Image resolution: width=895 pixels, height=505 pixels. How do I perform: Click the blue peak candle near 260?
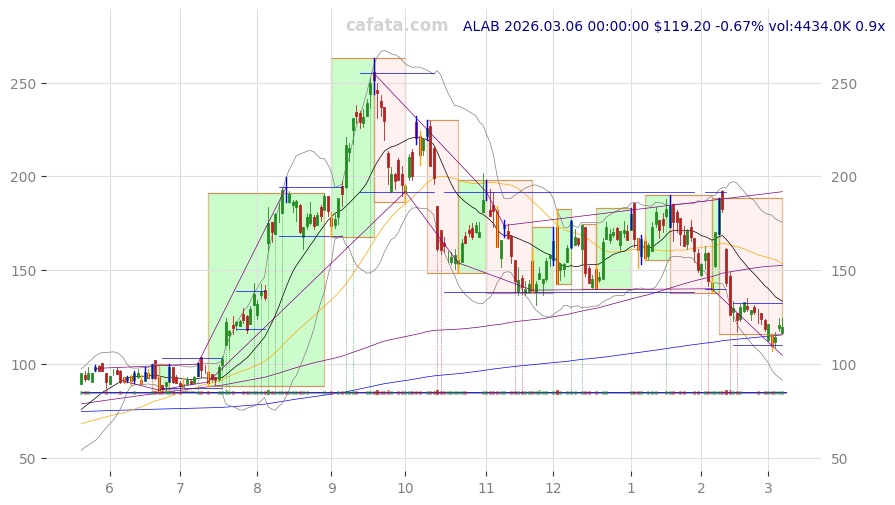point(374,68)
